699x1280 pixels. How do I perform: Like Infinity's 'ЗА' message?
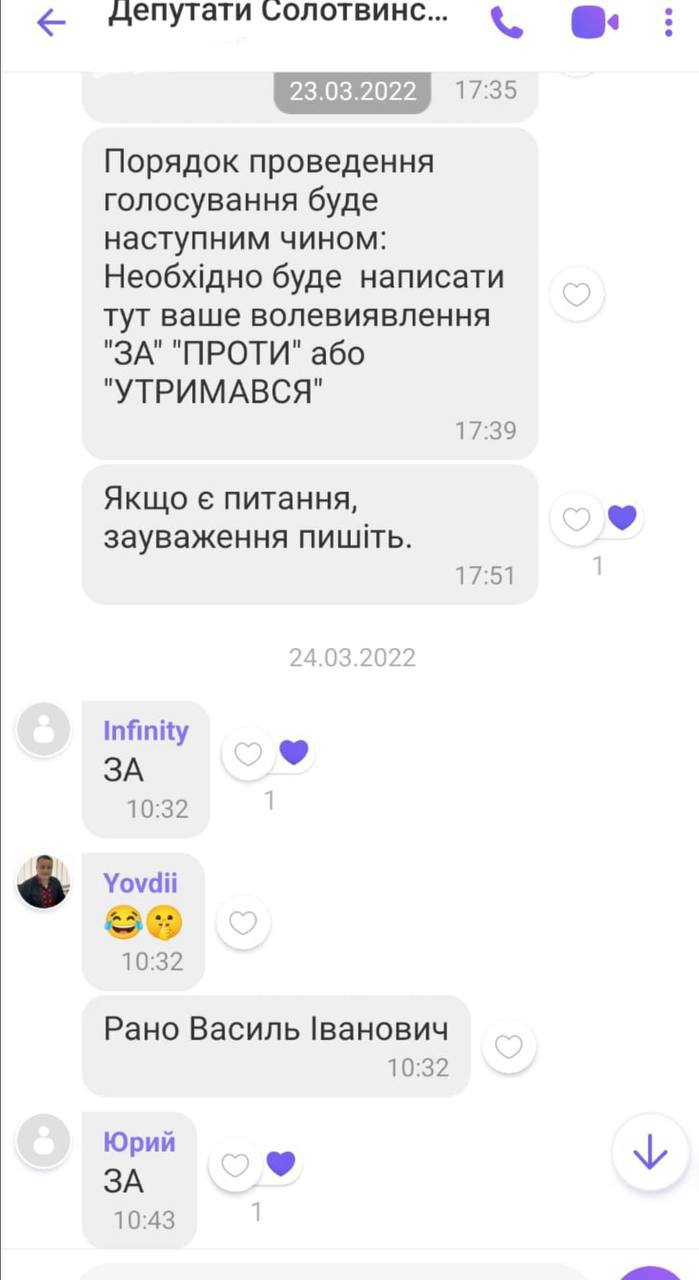(248, 753)
